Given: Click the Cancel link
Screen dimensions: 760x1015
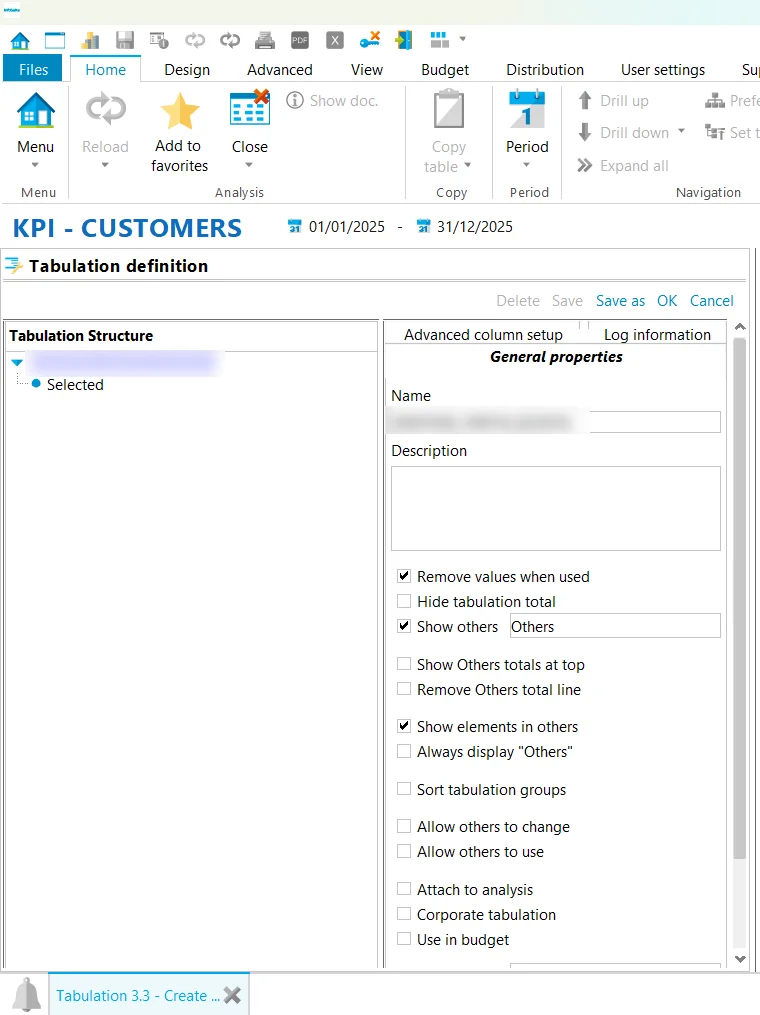Looking at the screenshot, I should [x=711, y=300].
